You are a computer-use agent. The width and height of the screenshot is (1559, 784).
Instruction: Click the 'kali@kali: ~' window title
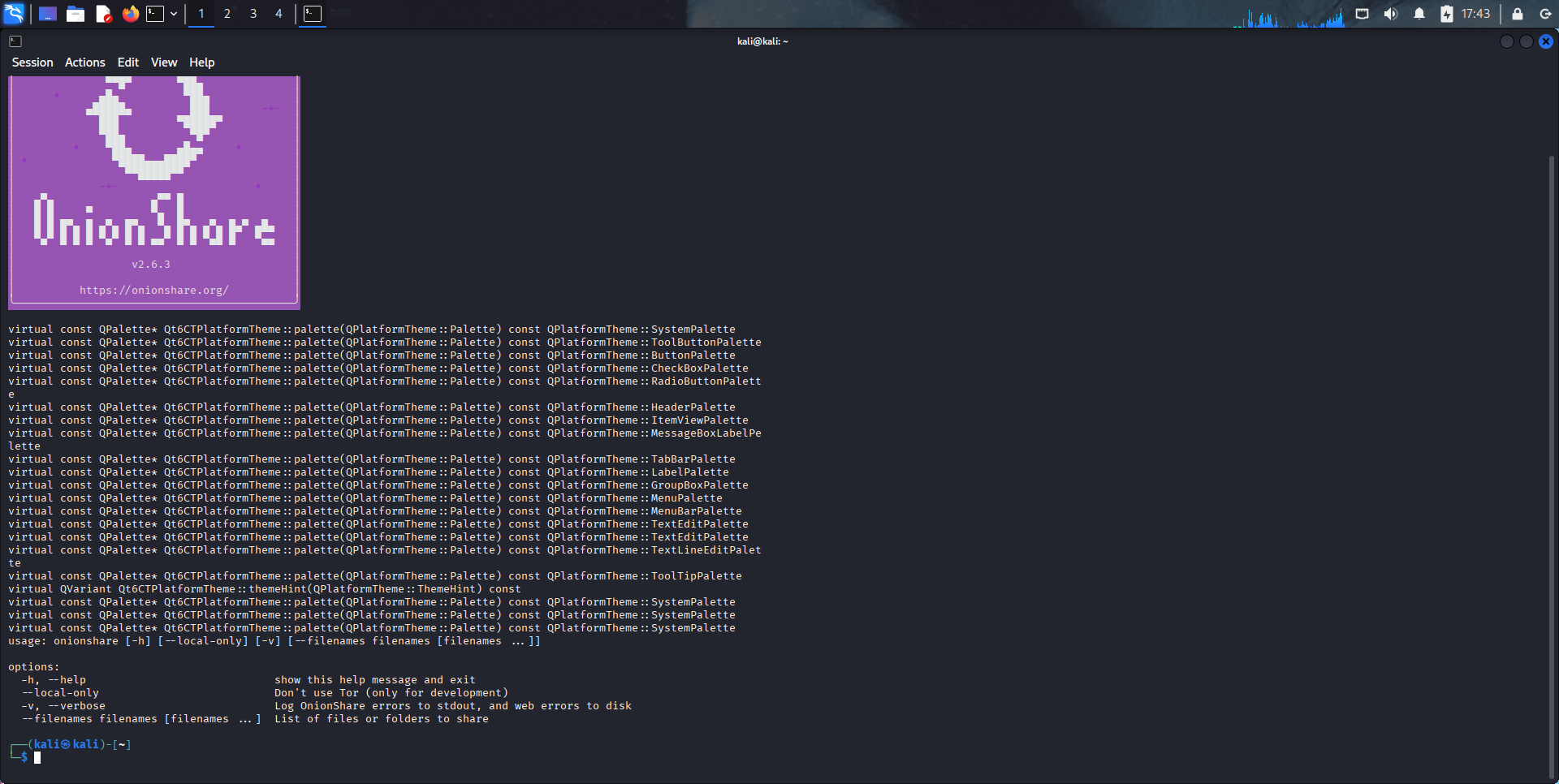(x=762, y=41)
